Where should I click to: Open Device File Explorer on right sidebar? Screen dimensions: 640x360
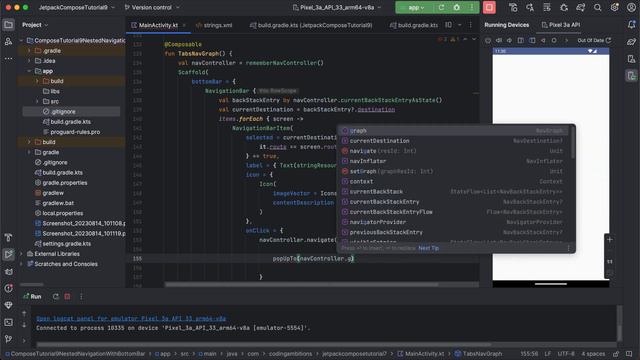[631, 59]
